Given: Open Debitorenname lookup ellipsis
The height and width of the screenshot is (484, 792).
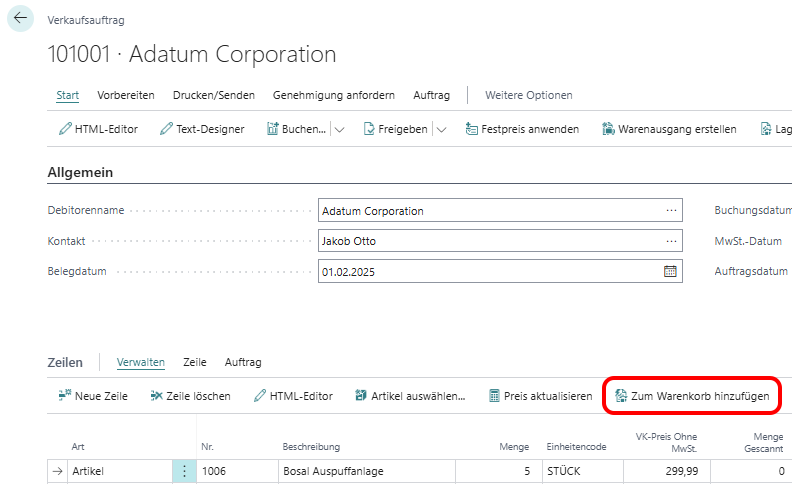Looking at the screenshot, I should click(x=671, y=211).
